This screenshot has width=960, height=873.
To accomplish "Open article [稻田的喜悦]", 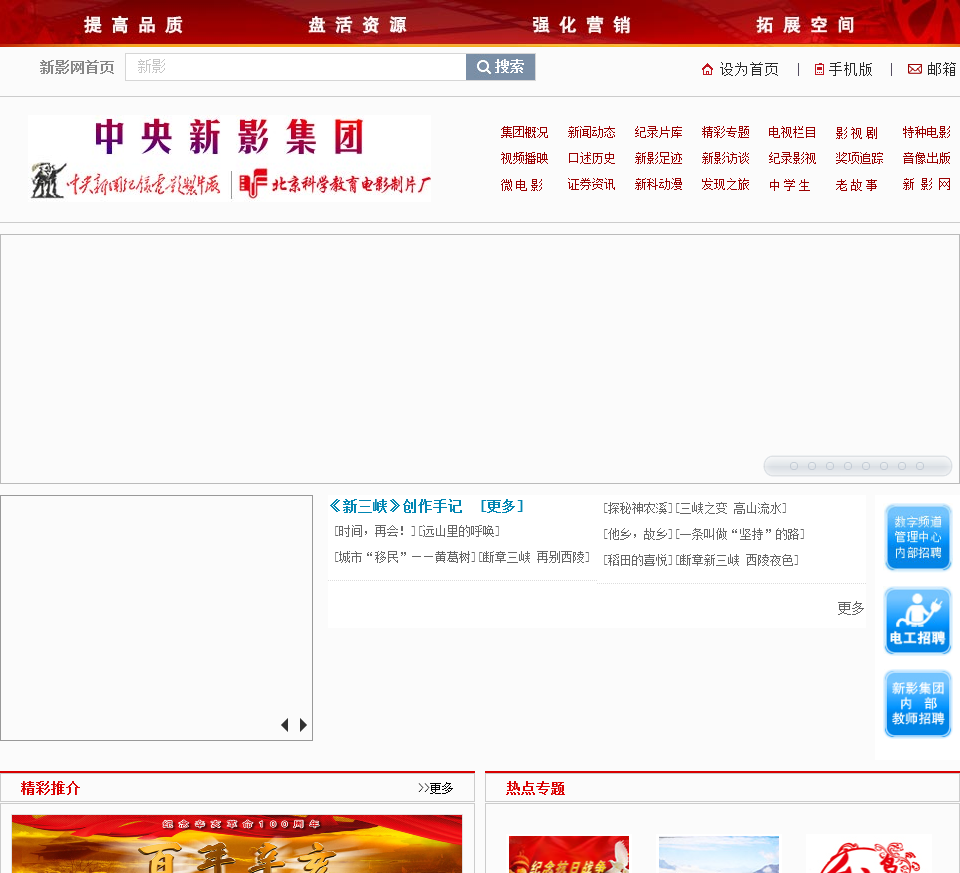I will pos(638,560).
